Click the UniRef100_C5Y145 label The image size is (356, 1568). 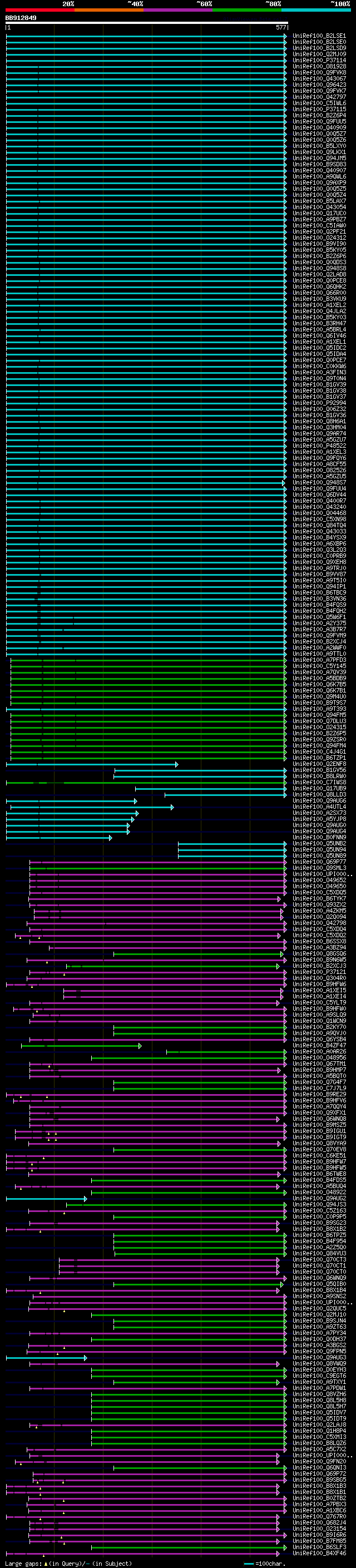click(x=319, y=666)
